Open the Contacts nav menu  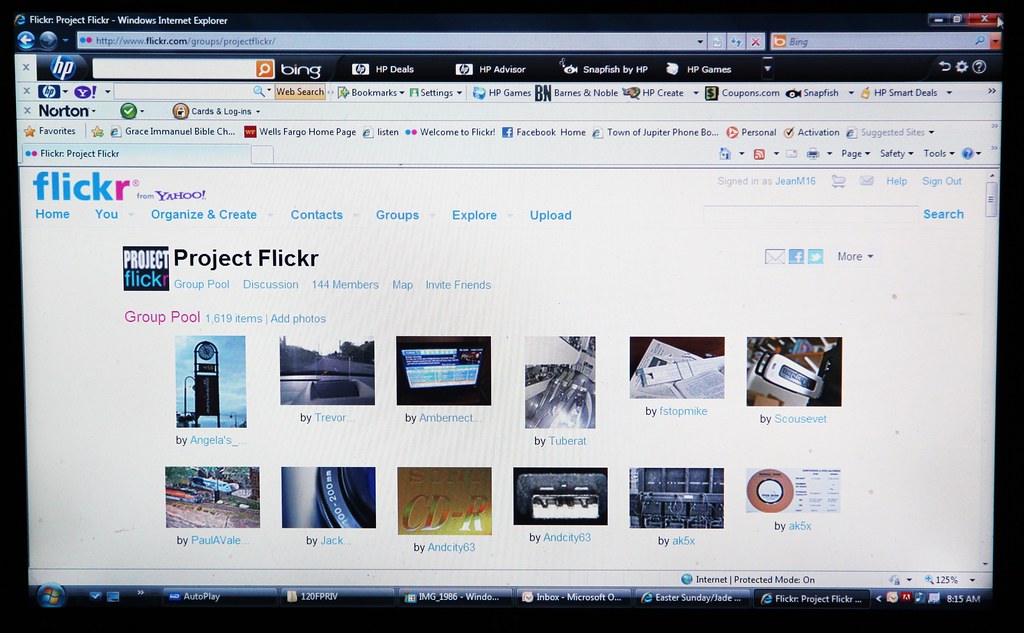click(x=317, y=215)
